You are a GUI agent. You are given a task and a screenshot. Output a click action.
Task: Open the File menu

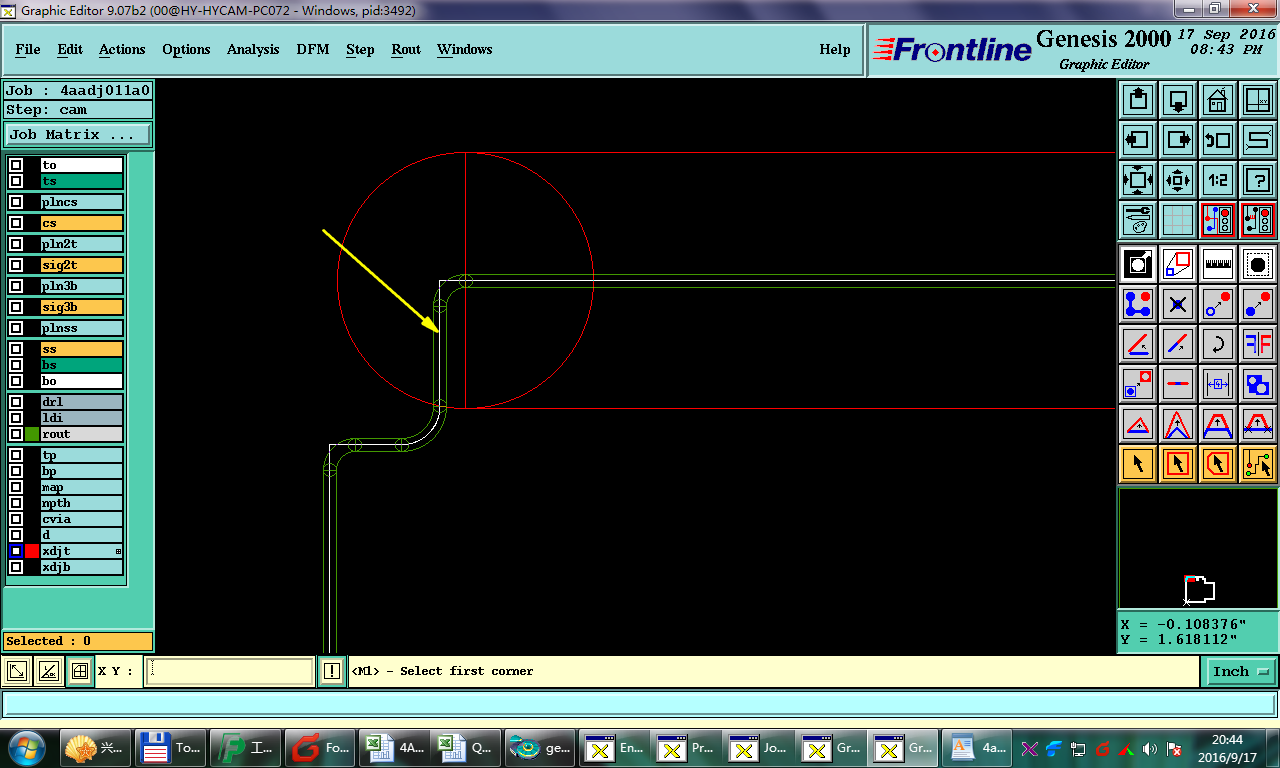tap(28, 49)
